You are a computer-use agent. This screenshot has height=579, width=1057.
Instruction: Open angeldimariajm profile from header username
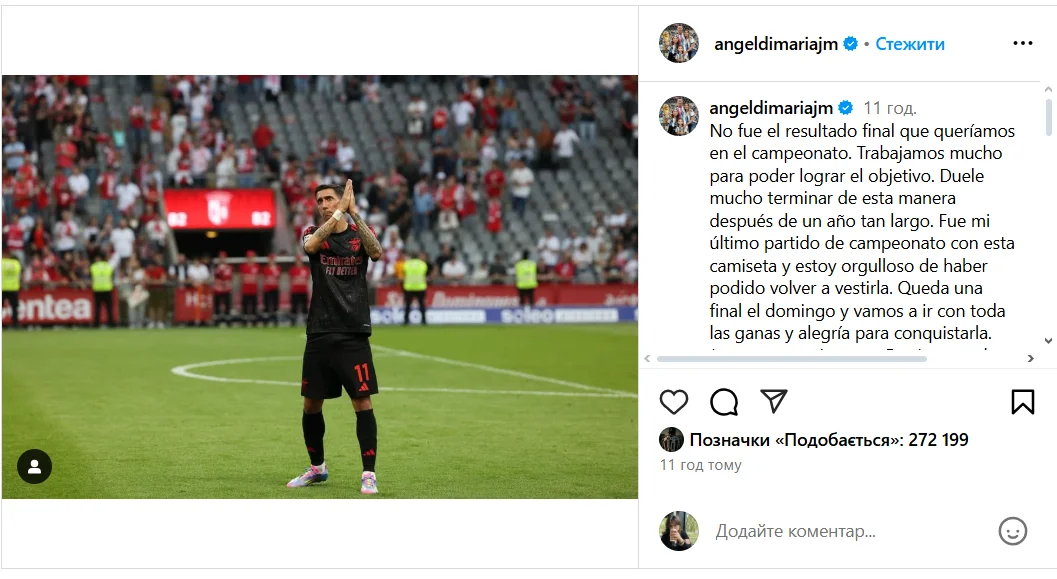click(x=776, y=44)
